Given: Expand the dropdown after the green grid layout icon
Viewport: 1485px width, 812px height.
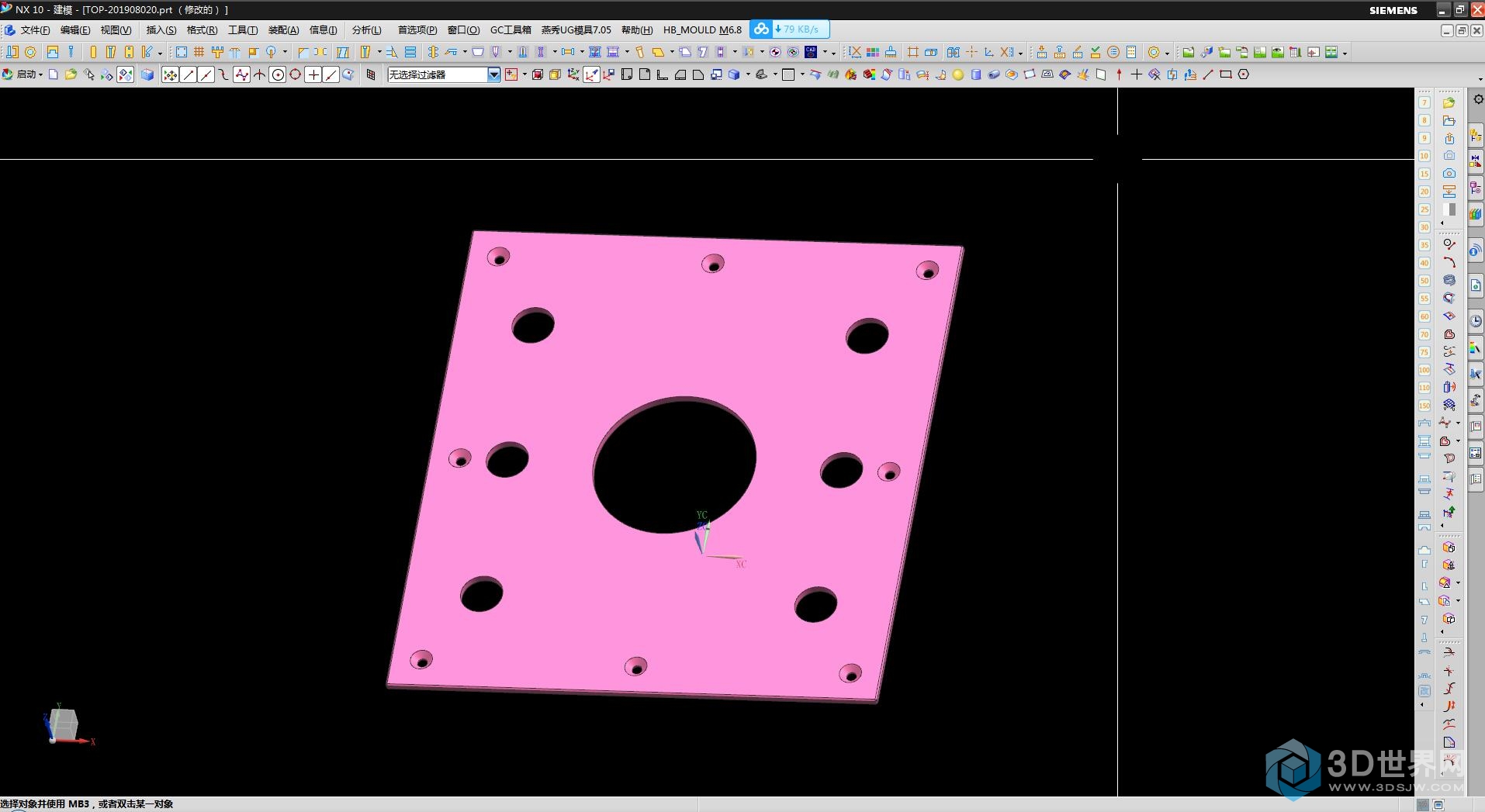Looking at the screenshot, I should 1345,53.
